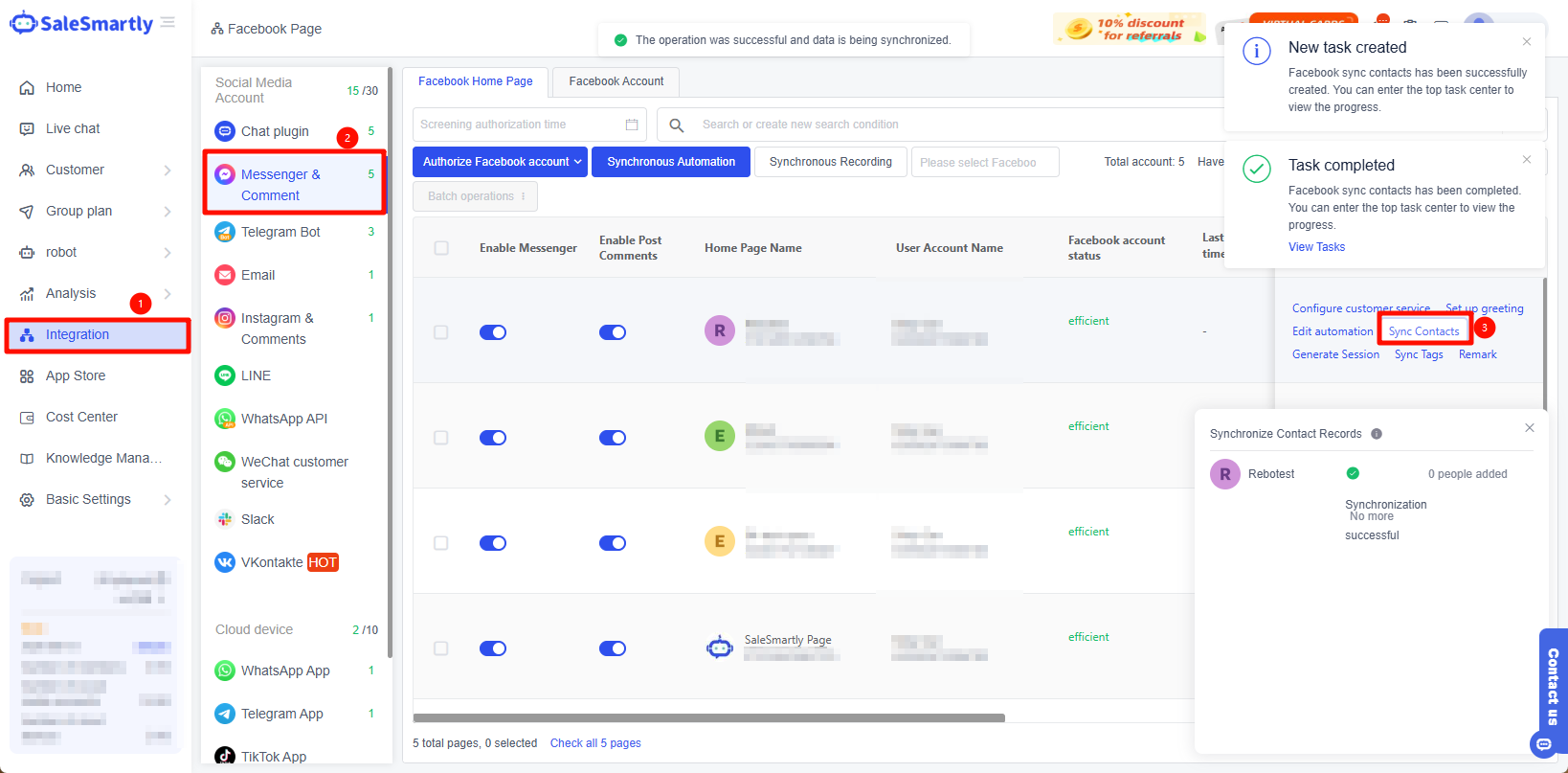Click the Telegram Bot channel icon
Screen dimensions: 1568x773
point(225,232)
